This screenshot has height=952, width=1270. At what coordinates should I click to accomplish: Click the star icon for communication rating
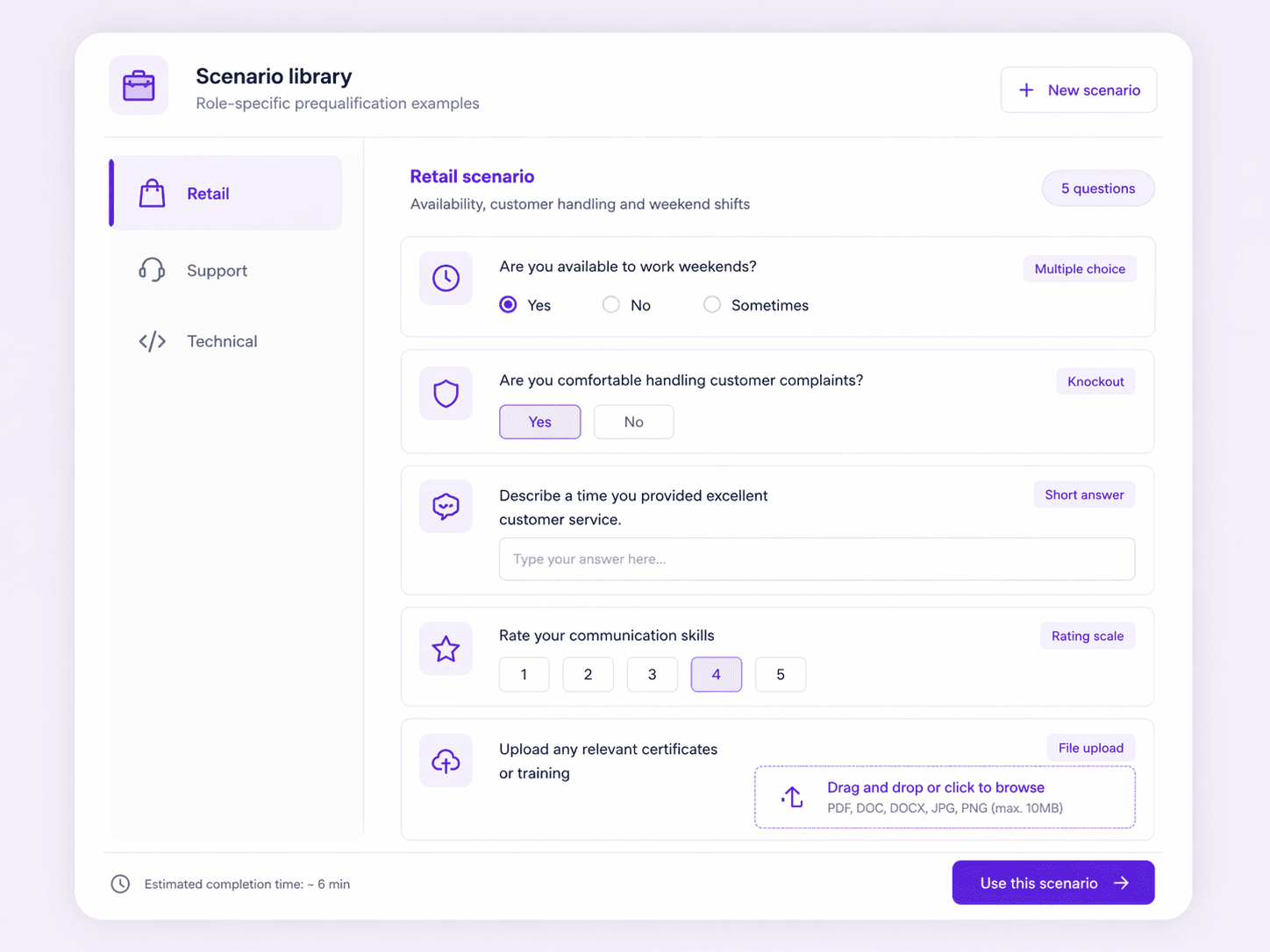446,649
